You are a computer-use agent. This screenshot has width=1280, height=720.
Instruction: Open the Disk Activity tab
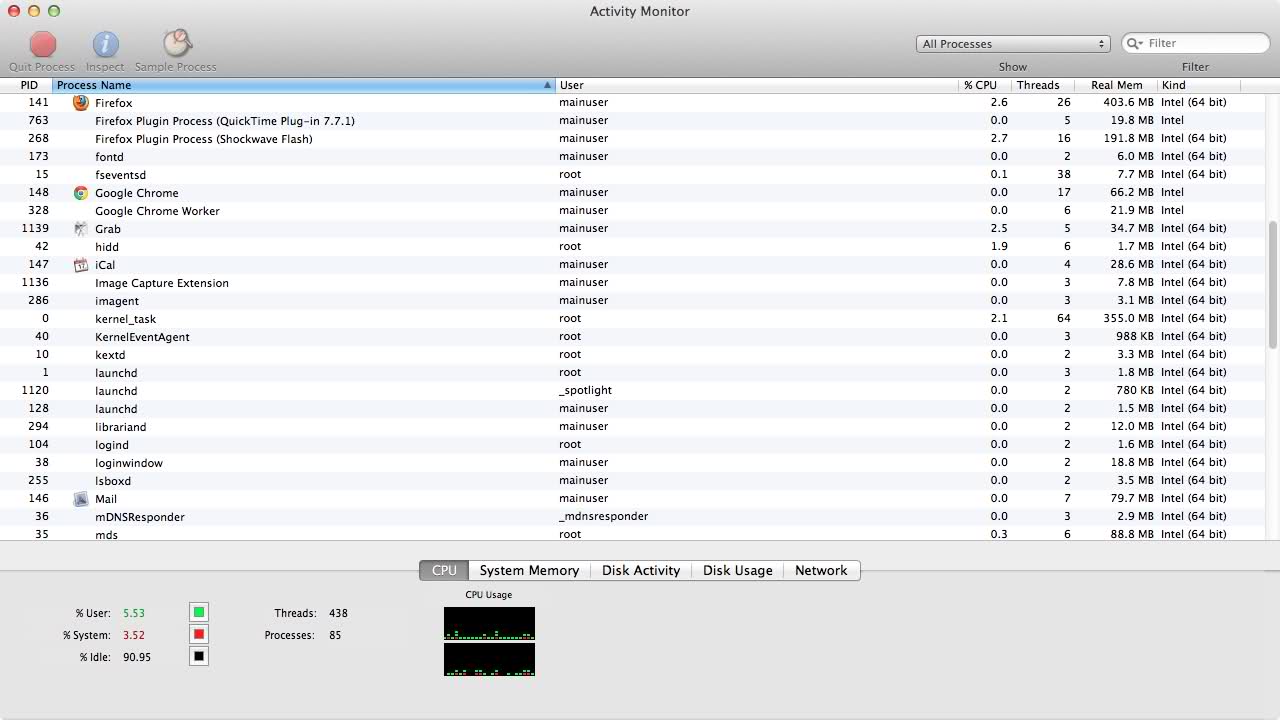coord(641,570)
